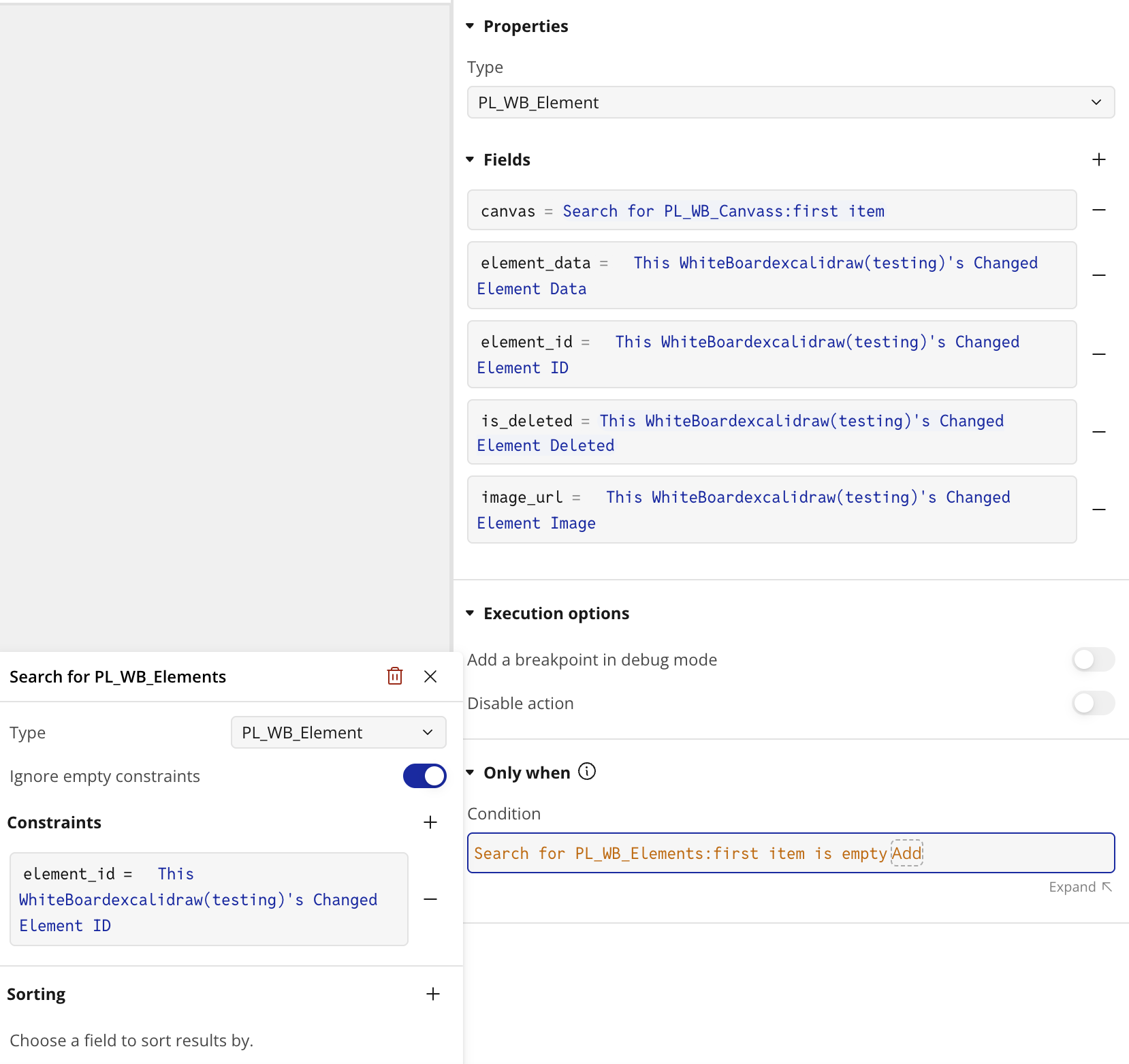Open the search Type dropdown in popup
Image resolution: width=1129 pixels, height=1064 pixels.
[x=338, y=732]
